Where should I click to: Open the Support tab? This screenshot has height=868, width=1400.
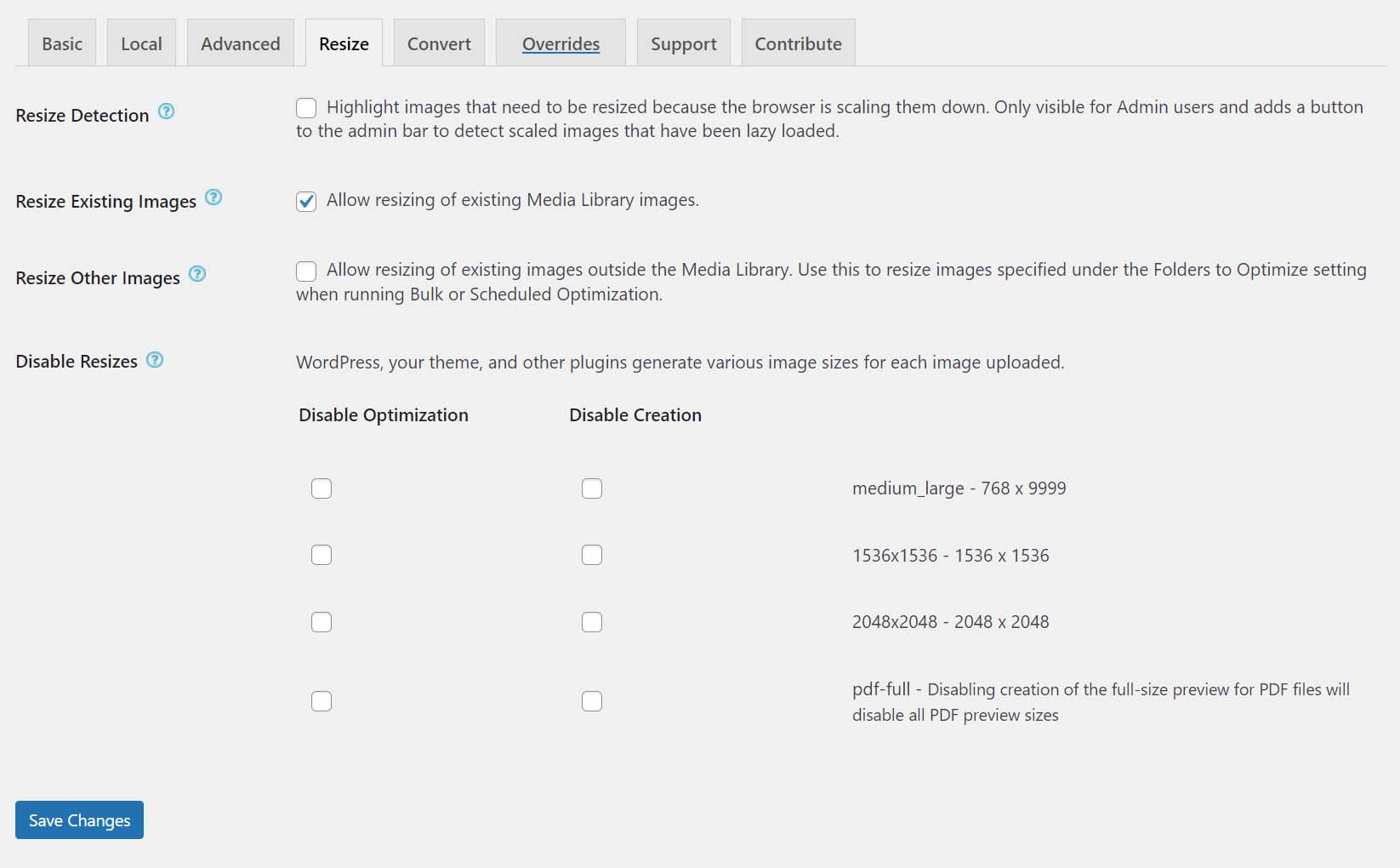point(683,42)
